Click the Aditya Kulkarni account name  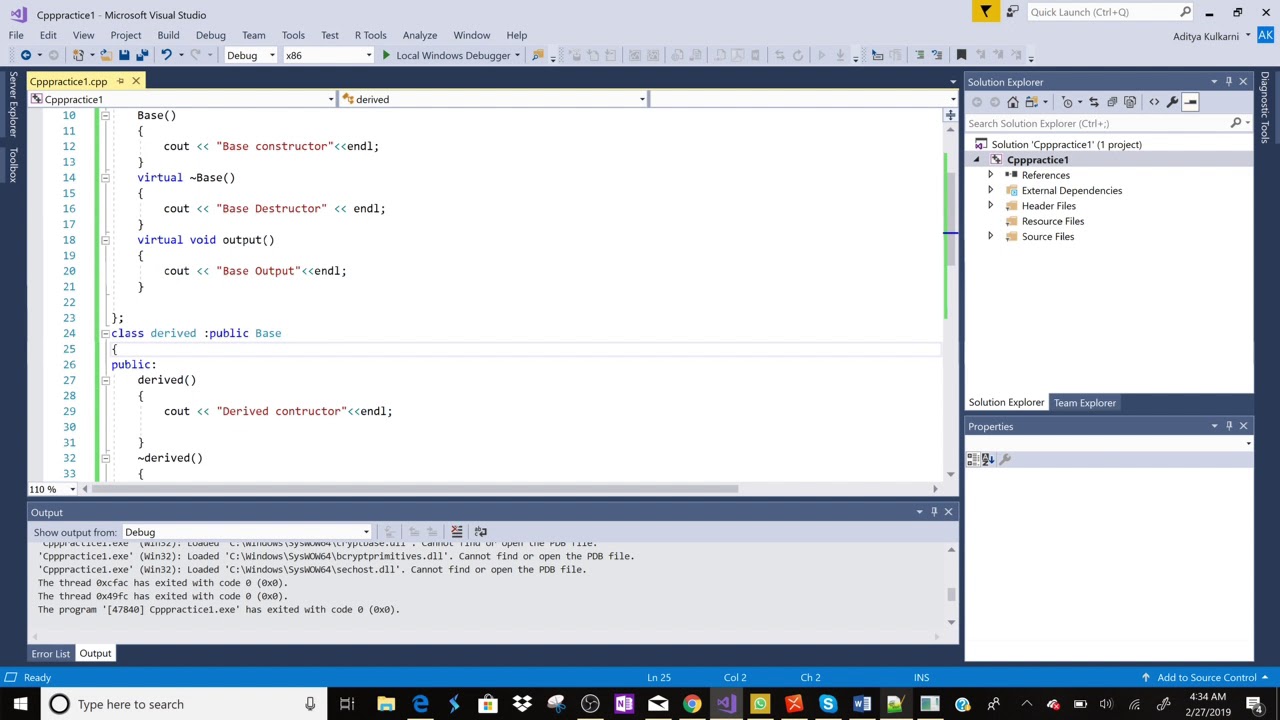coord(1206,36)
